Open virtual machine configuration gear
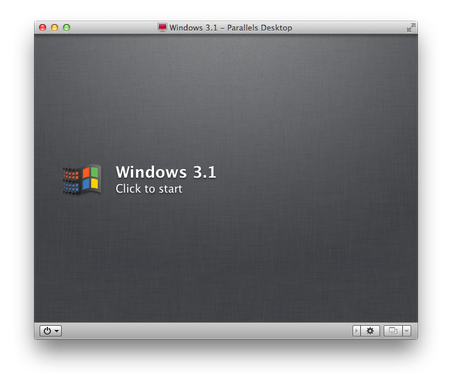452x387 pixels. 370,331
